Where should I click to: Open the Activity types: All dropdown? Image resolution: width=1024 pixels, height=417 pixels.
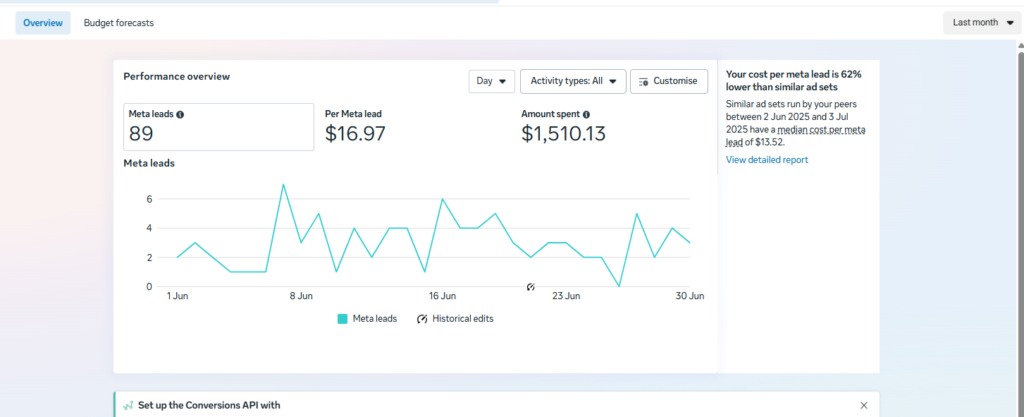(573, 82)
